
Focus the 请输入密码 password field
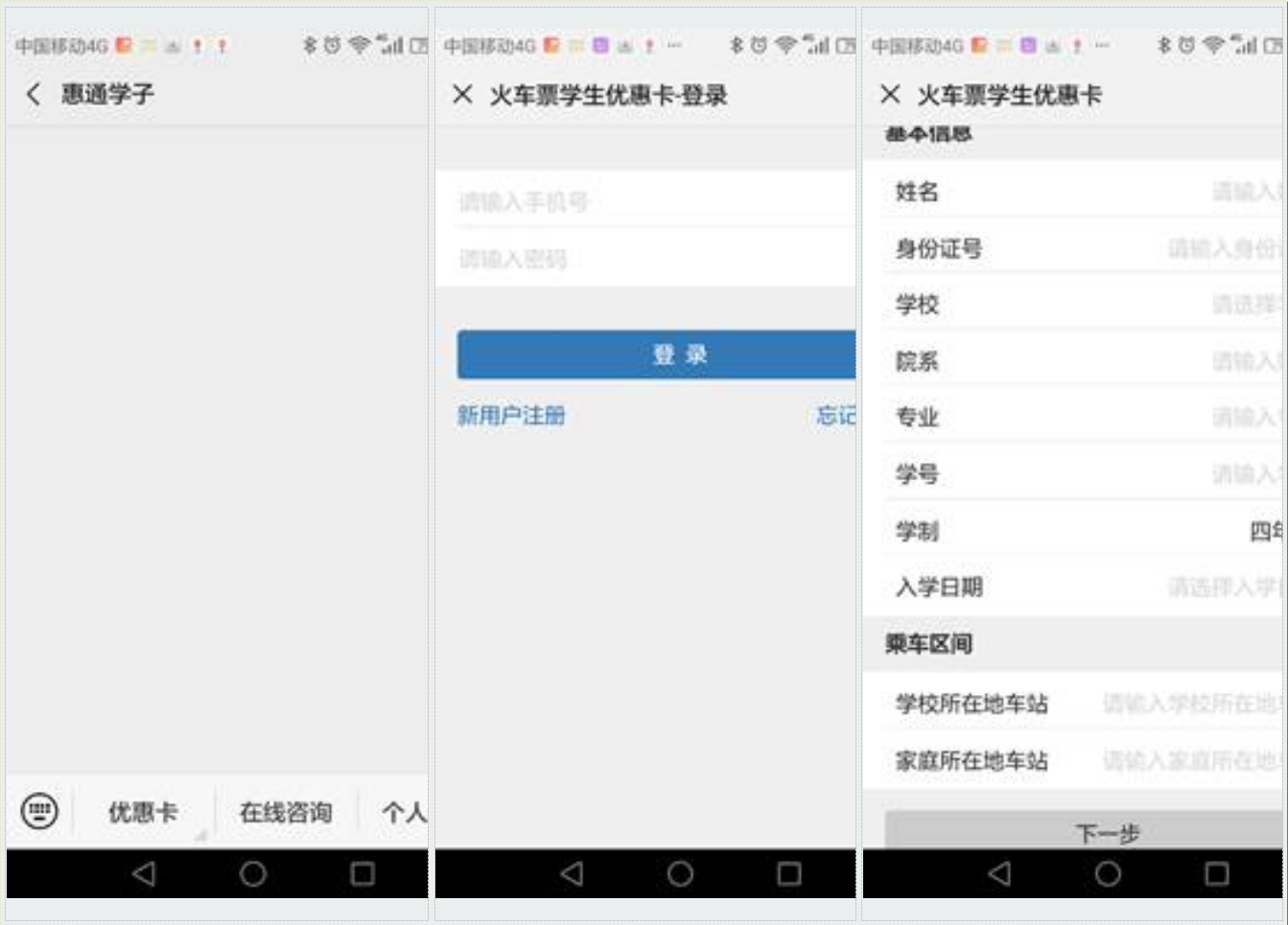(652, 259)
